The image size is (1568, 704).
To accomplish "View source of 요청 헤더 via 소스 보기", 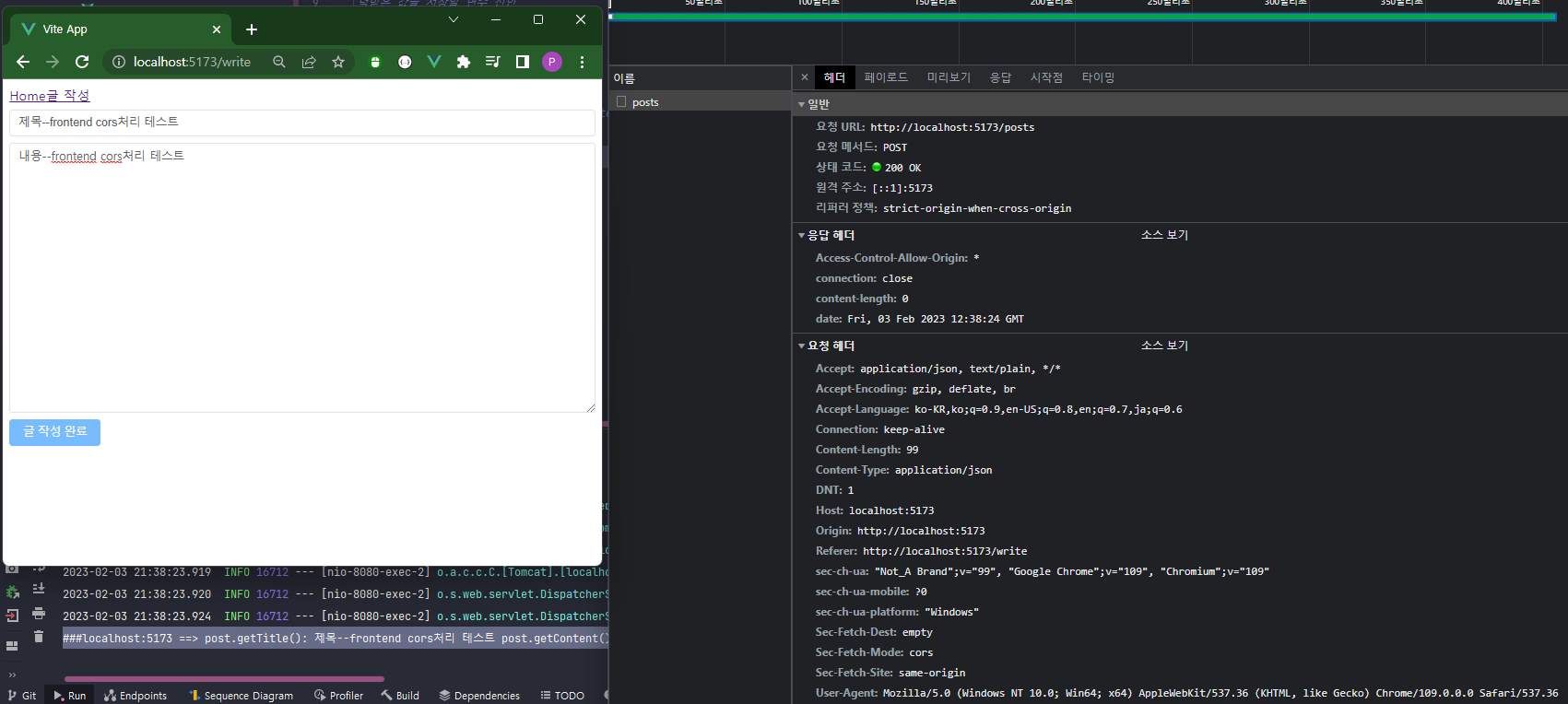I will tap(1164, 346).
